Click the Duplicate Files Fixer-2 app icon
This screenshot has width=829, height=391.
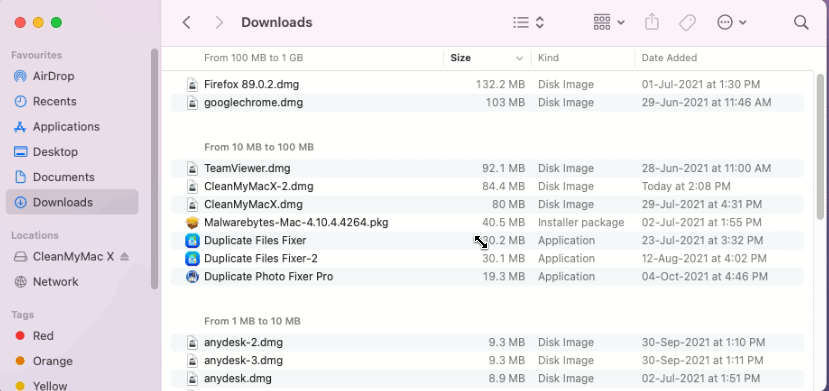(x=192, y=258)
